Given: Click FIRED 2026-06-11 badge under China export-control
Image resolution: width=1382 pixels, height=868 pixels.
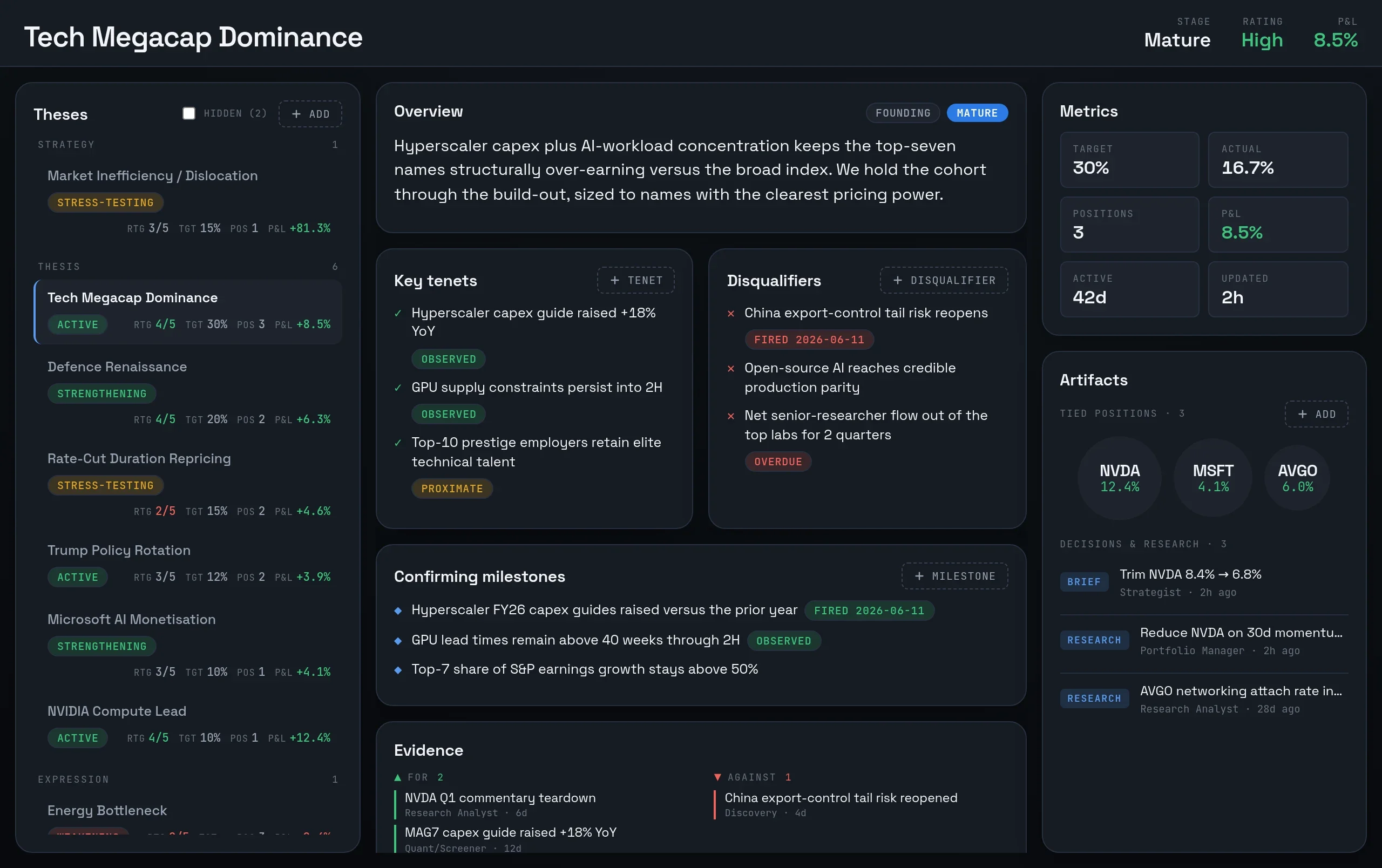Looking at the screenshot, I should pyautogui.click(x=809, y=340).
